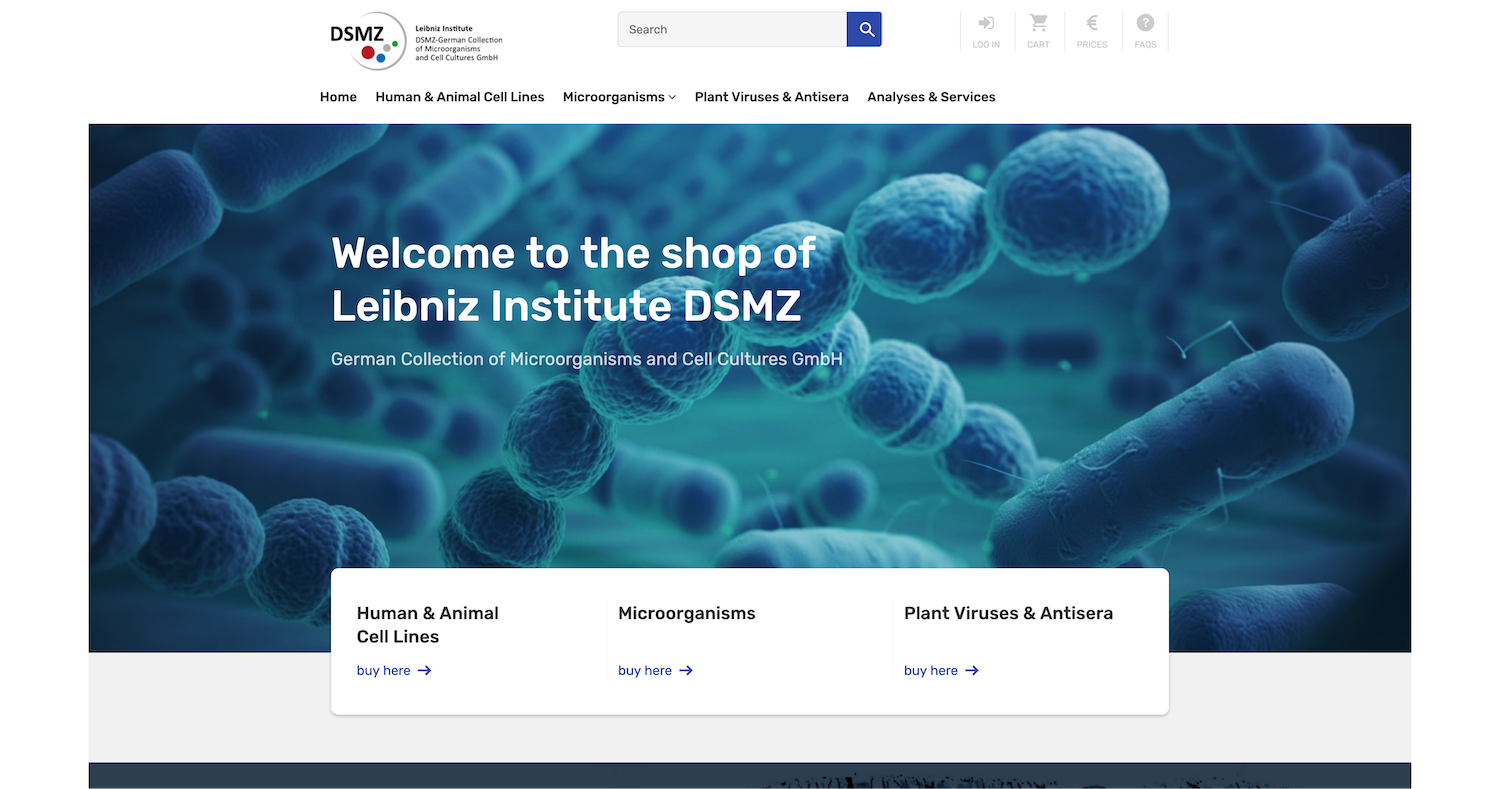Select the Human & Animal Cell Lines card title
Viewport: 1500px width, 789px height.
[x=428, y=625]
